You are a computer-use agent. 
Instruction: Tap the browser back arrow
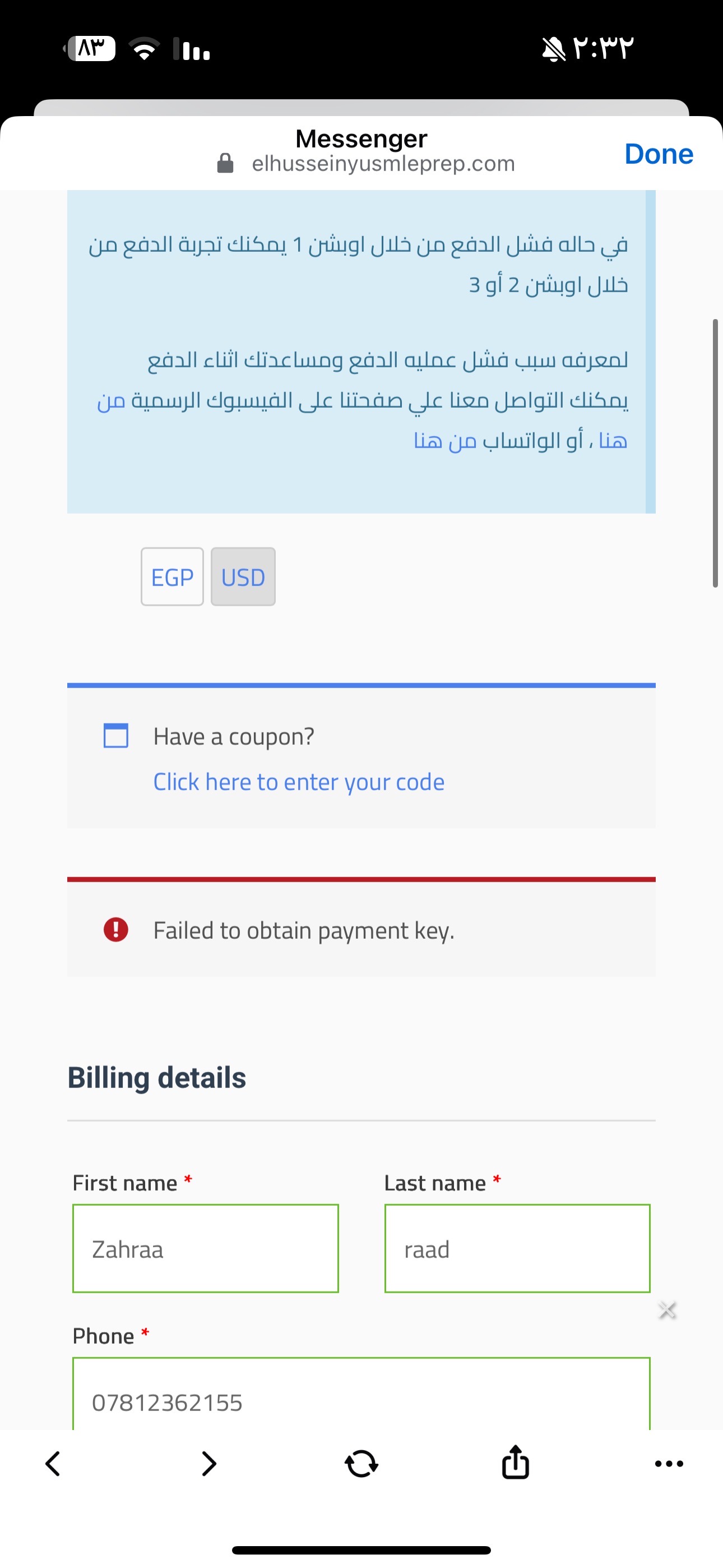click(x=54, y=1464)
